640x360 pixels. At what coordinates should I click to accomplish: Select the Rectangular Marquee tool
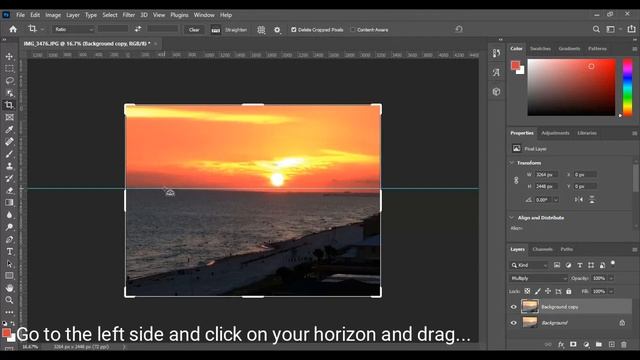[9, 68]
